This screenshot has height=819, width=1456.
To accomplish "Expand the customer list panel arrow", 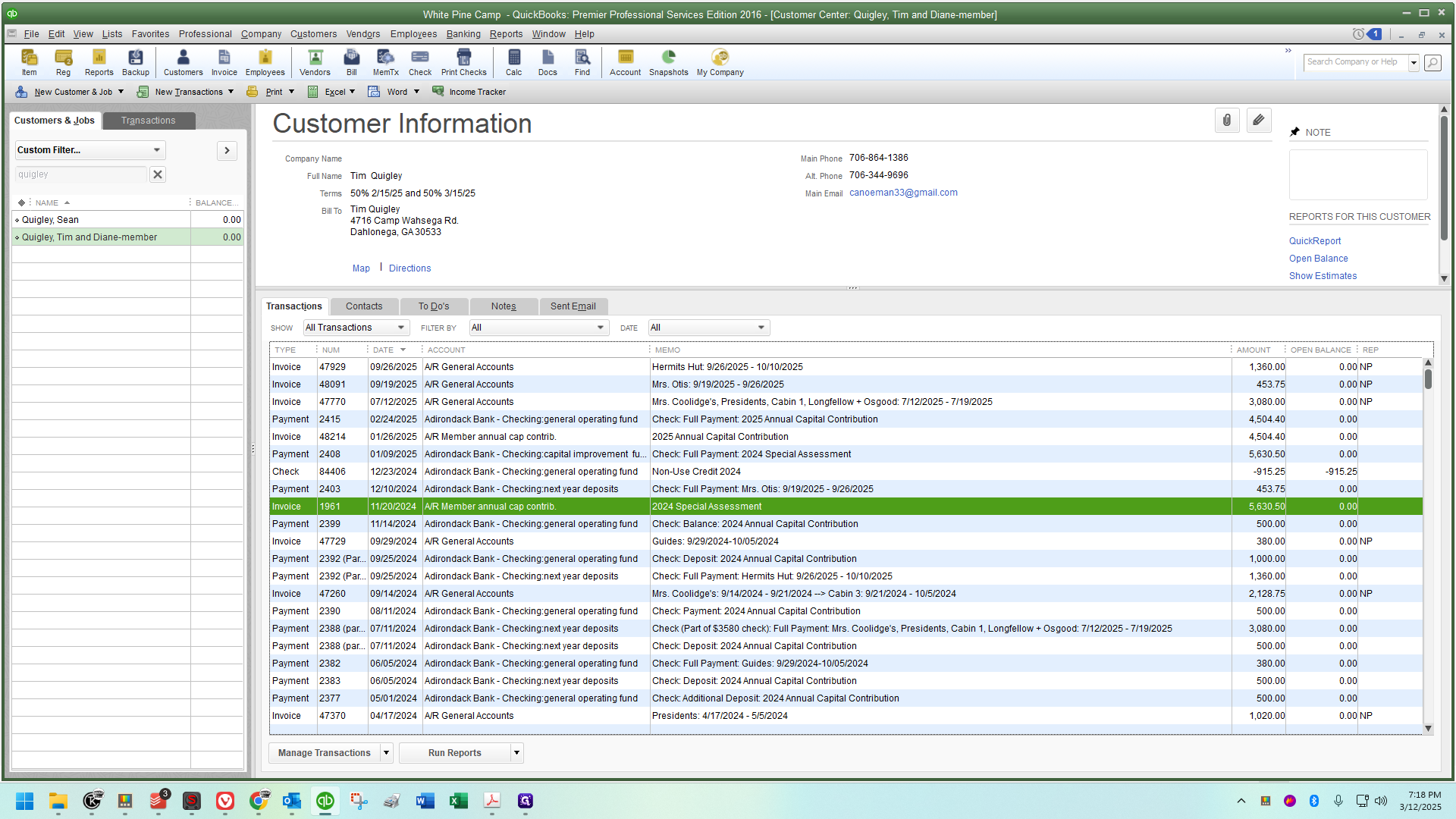I will pyautogui.click(x=227, y=150).
